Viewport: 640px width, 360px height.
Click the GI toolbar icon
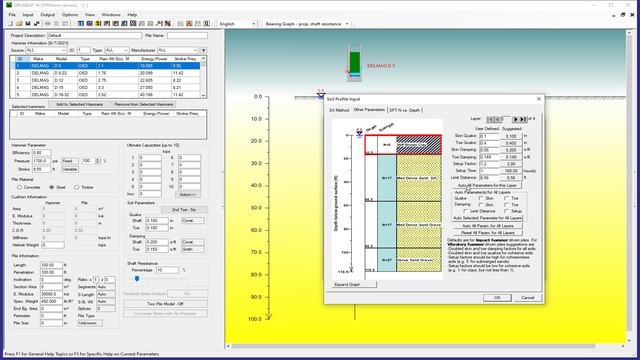90,24
